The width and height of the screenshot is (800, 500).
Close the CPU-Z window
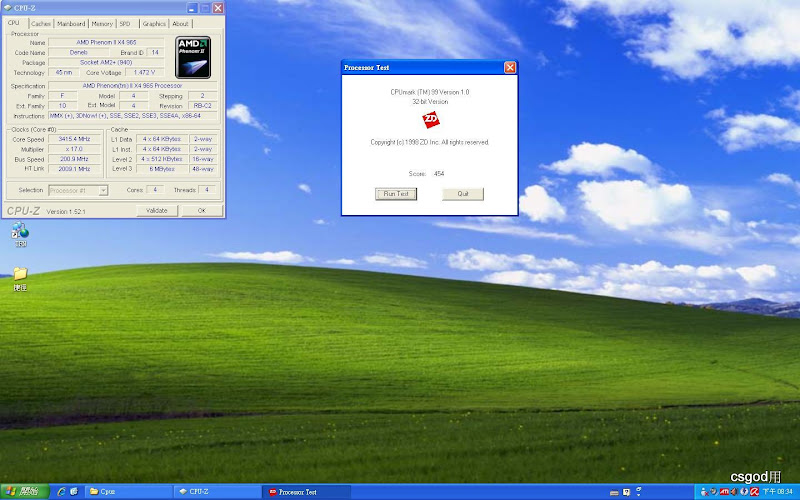tap(218, 8)
